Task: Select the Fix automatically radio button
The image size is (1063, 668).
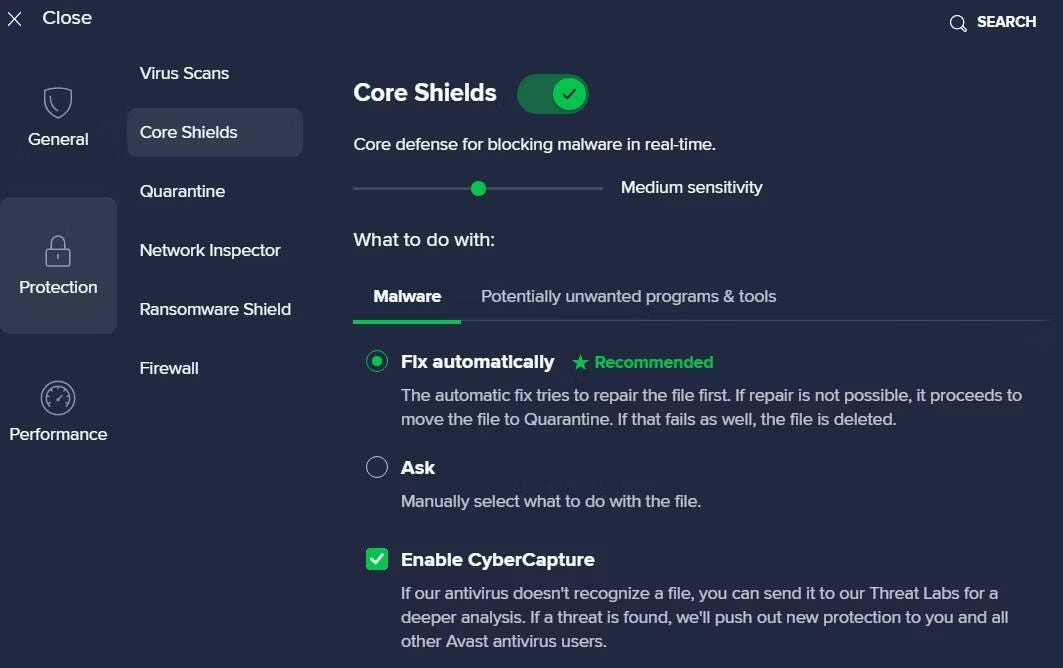Action: 377,362
